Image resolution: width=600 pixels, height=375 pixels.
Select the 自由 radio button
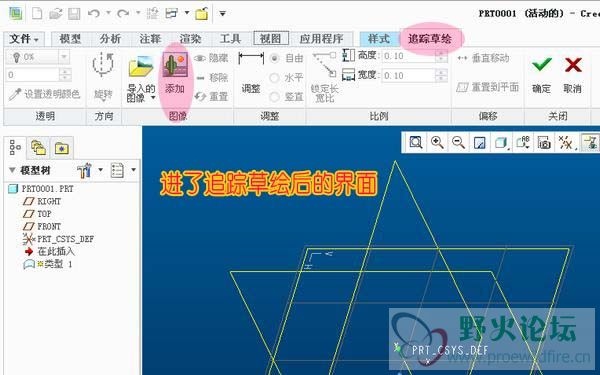tap(274, 58)
